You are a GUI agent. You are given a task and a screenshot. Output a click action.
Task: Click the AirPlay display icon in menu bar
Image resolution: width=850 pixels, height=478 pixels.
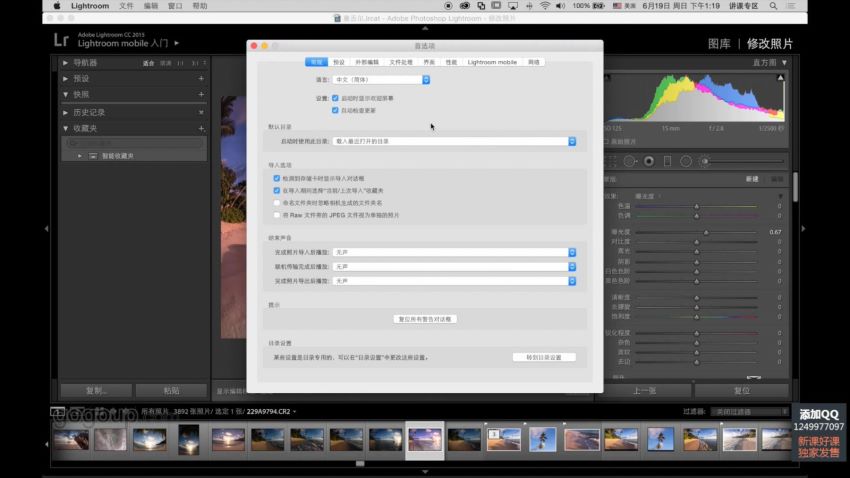[x=513, y=6]
